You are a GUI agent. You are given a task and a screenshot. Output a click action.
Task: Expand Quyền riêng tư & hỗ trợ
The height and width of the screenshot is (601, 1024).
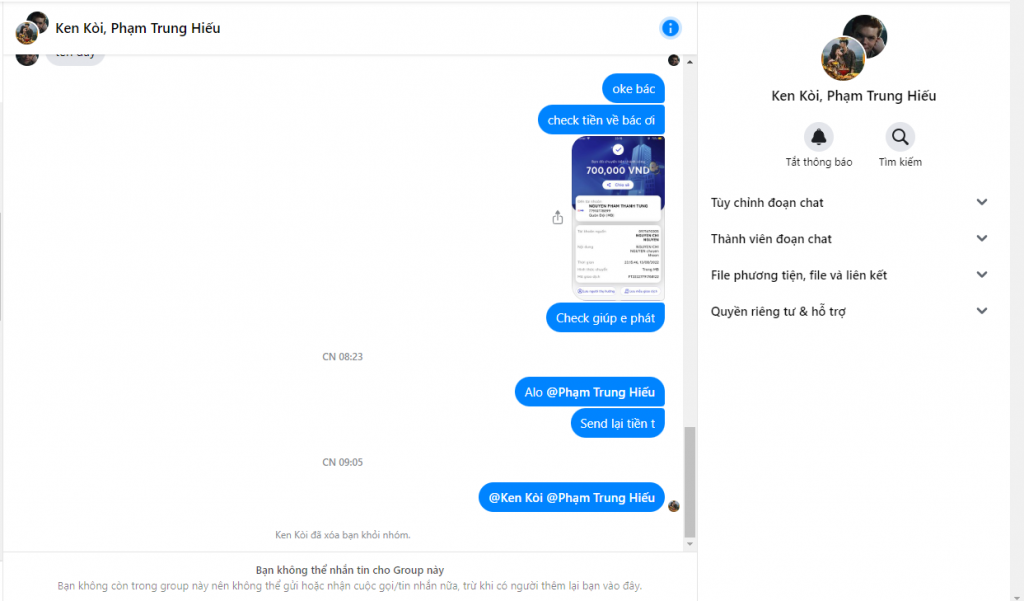click(x=849, y=312)
